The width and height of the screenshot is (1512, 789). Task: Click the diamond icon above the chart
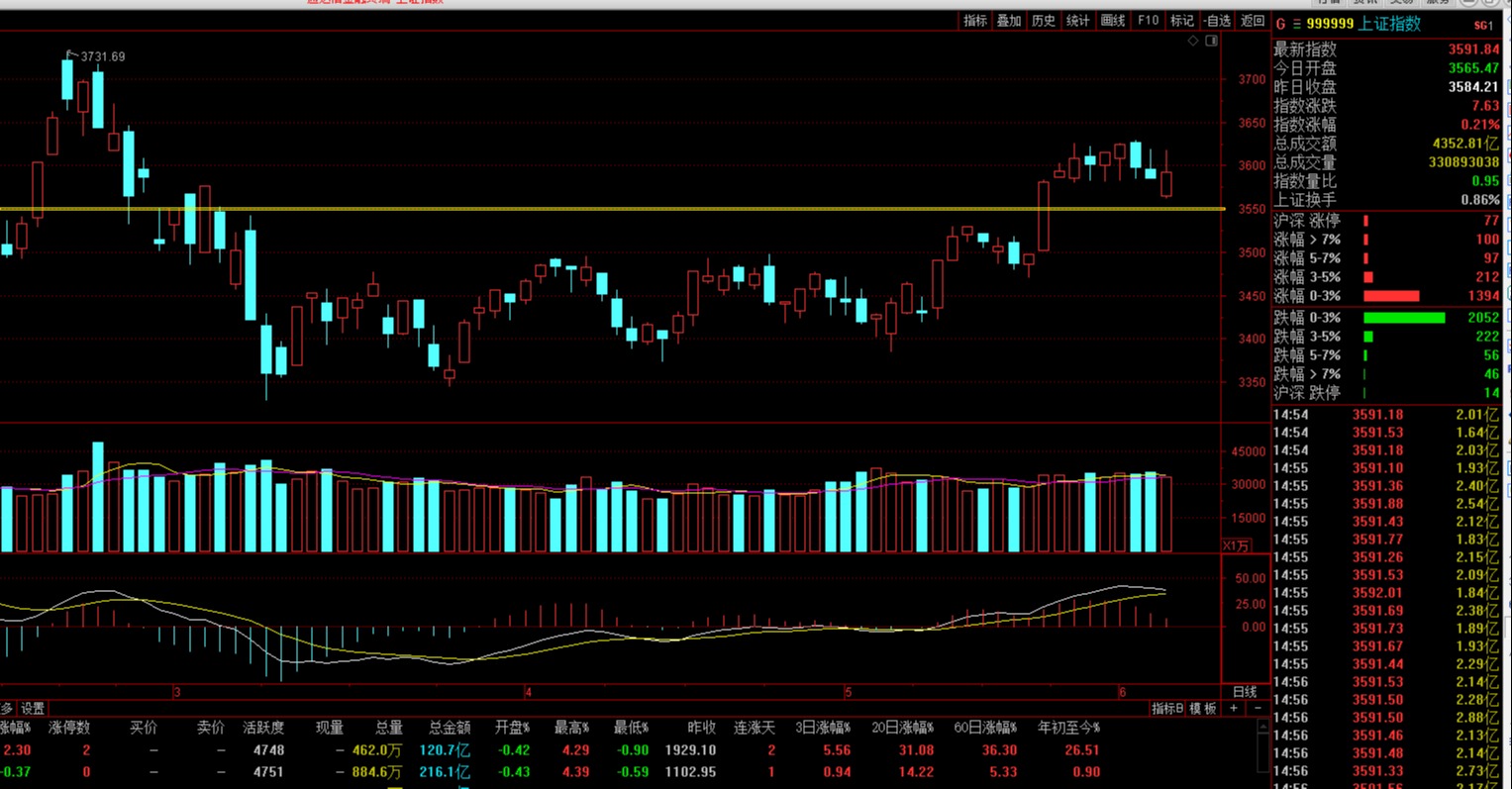coord(1193,41)
